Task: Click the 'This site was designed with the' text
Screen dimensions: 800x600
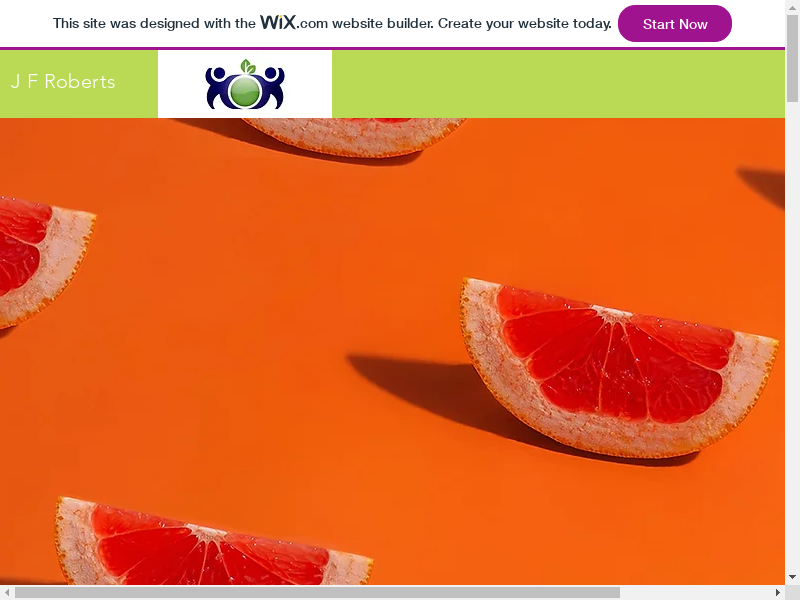Action: (x=154, y=23)
